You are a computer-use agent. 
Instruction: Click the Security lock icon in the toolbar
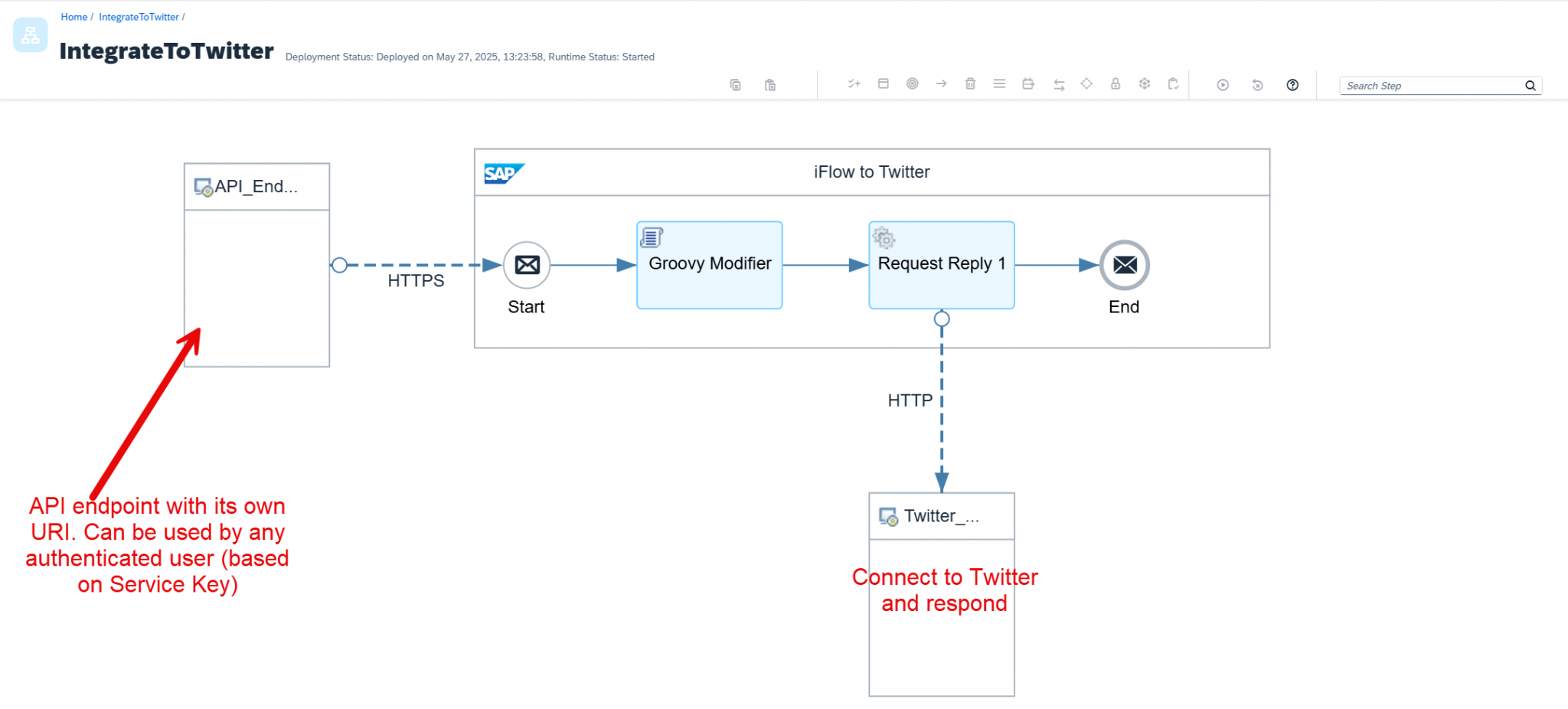pyautogui.click(x=1116, y=84)
